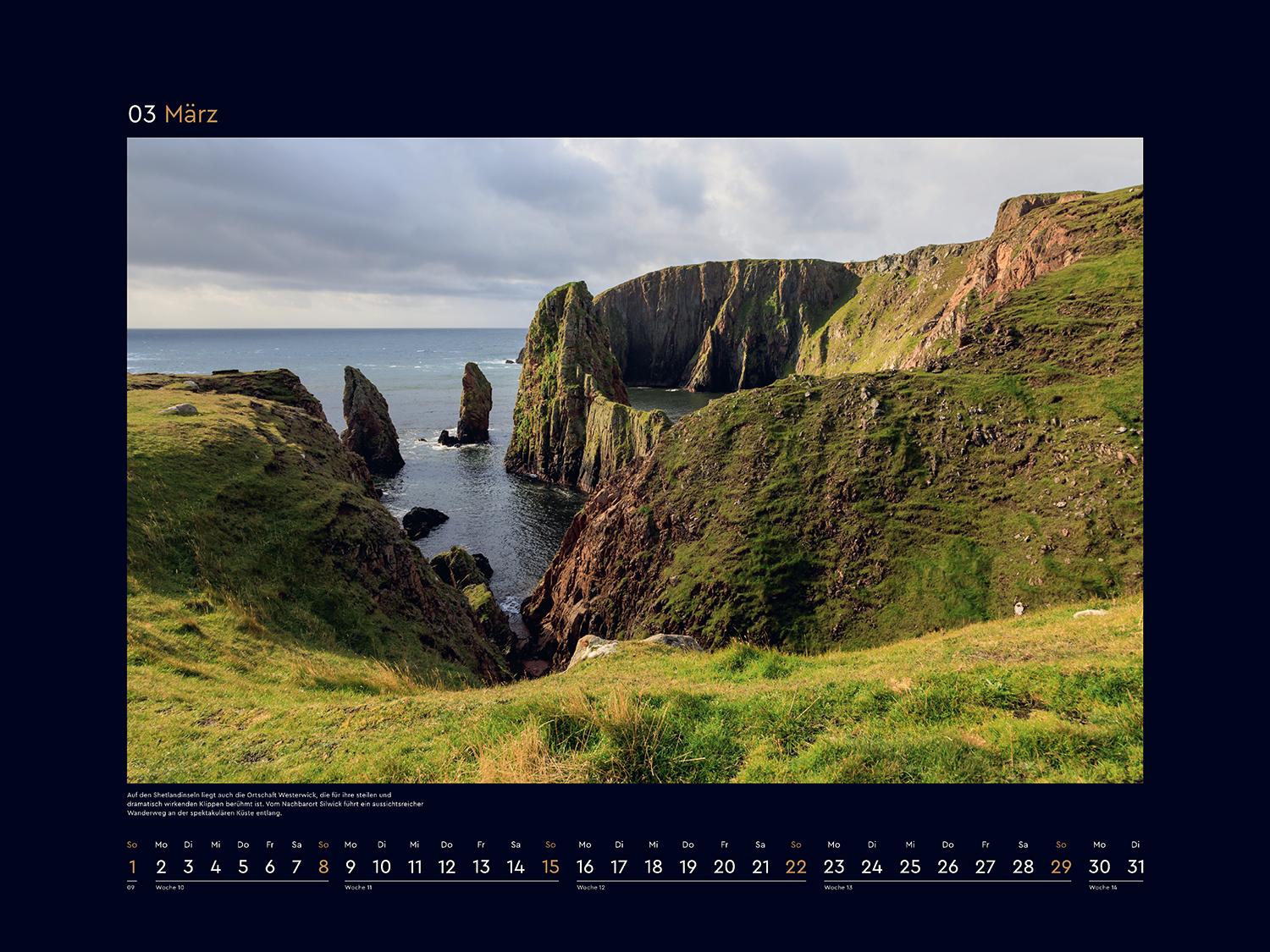Pick date 15 highlighted in orange
Image resolution: width=1270 pixels, height=952 pixels.
point(549,867)
